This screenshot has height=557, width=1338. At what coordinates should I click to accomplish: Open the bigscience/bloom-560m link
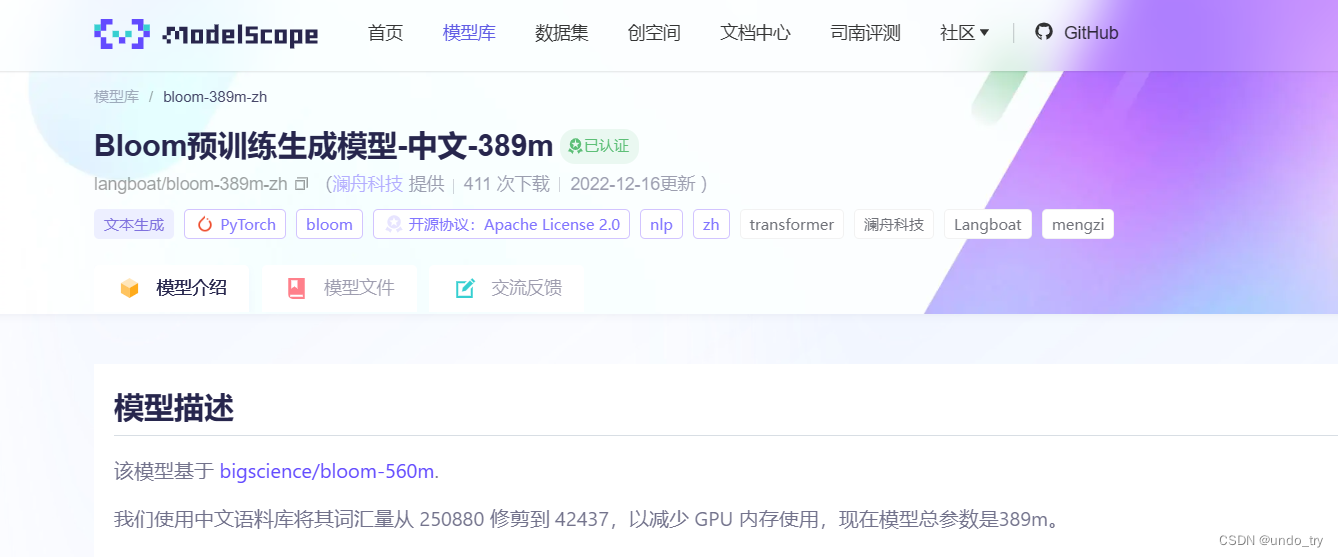pos(327,471)
